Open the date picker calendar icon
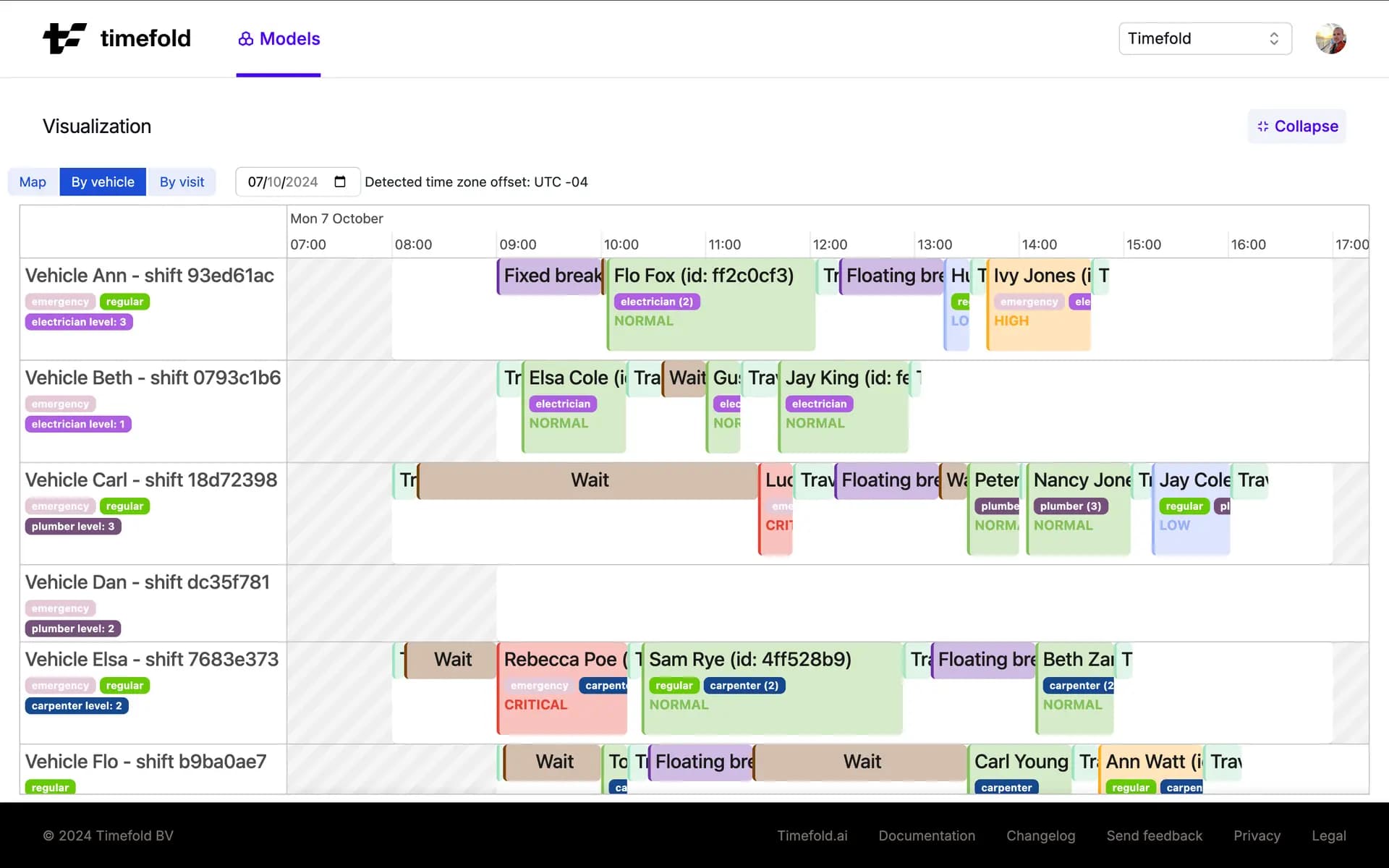This screenshot has height=868, width=1389. (x=340, y=182)
